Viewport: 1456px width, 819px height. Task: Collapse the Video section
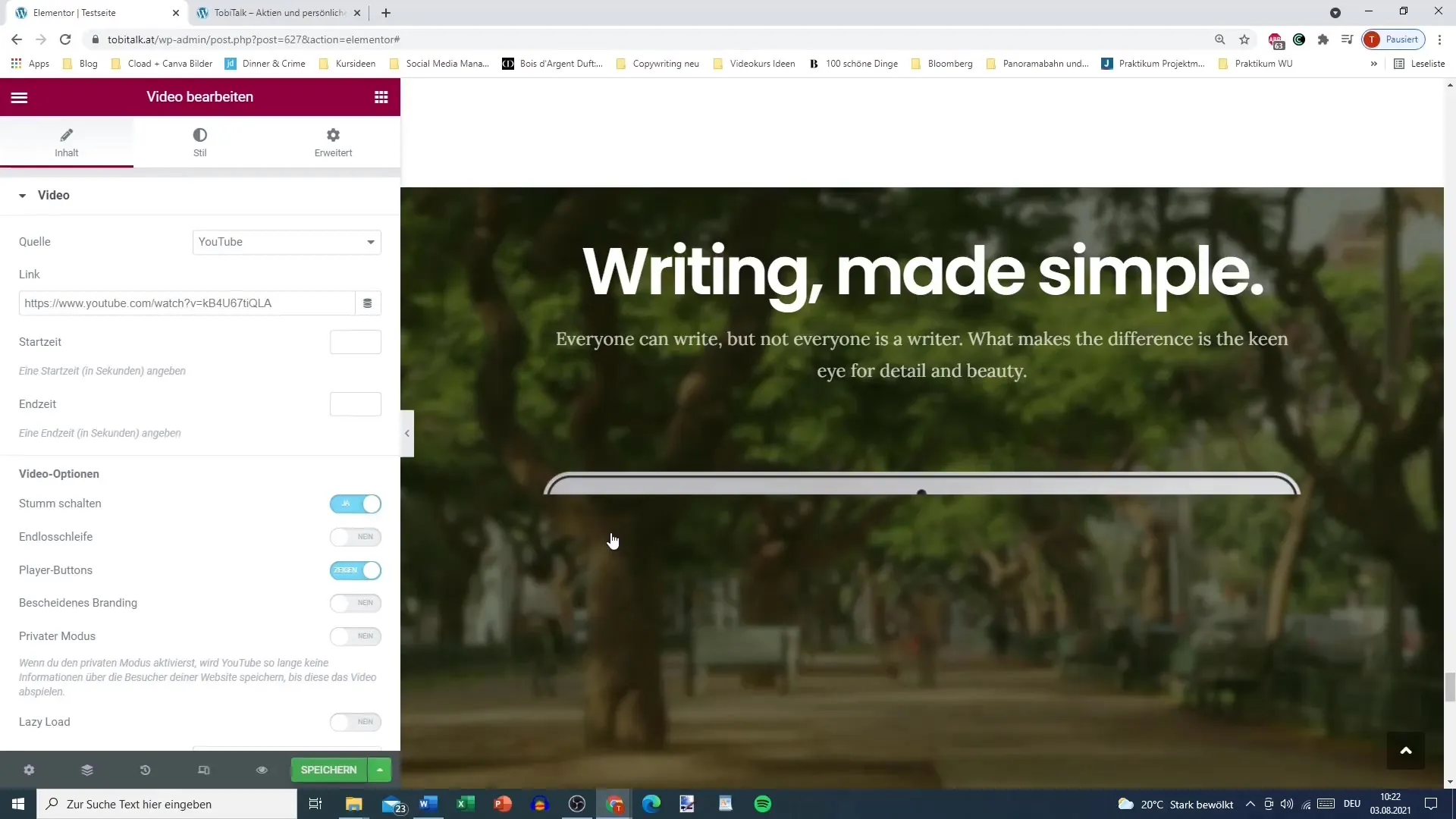point(200,196)
